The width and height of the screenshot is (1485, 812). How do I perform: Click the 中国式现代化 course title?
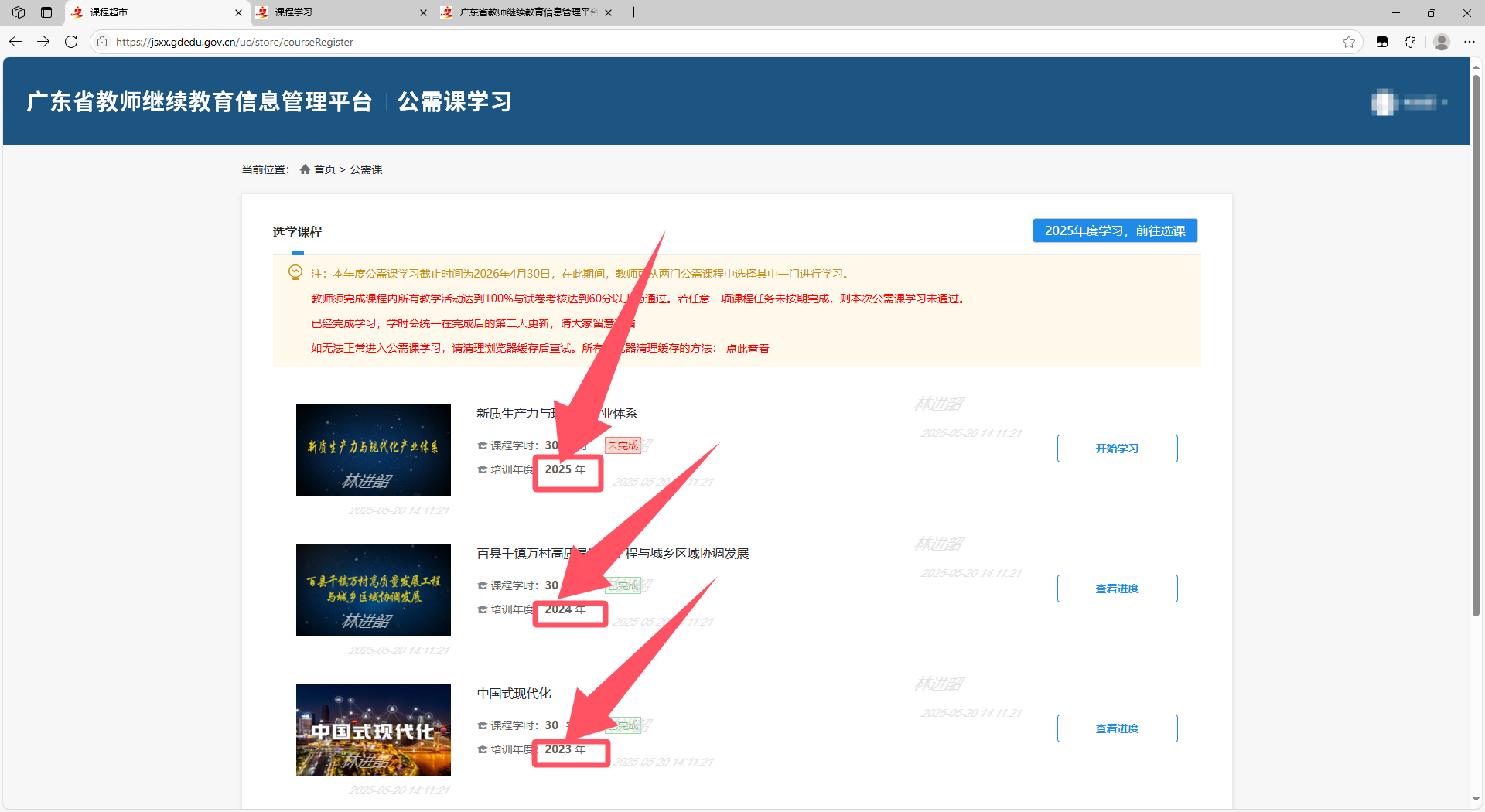point(514,694)
